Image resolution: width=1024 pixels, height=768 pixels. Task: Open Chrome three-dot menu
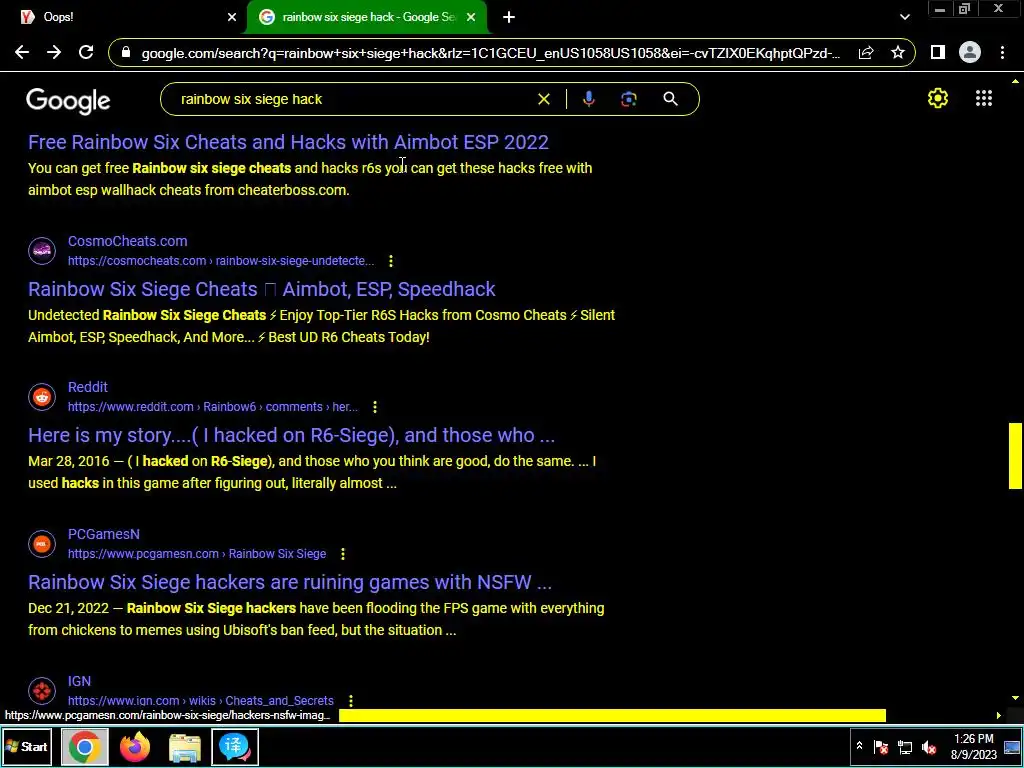click(1002, 53)
